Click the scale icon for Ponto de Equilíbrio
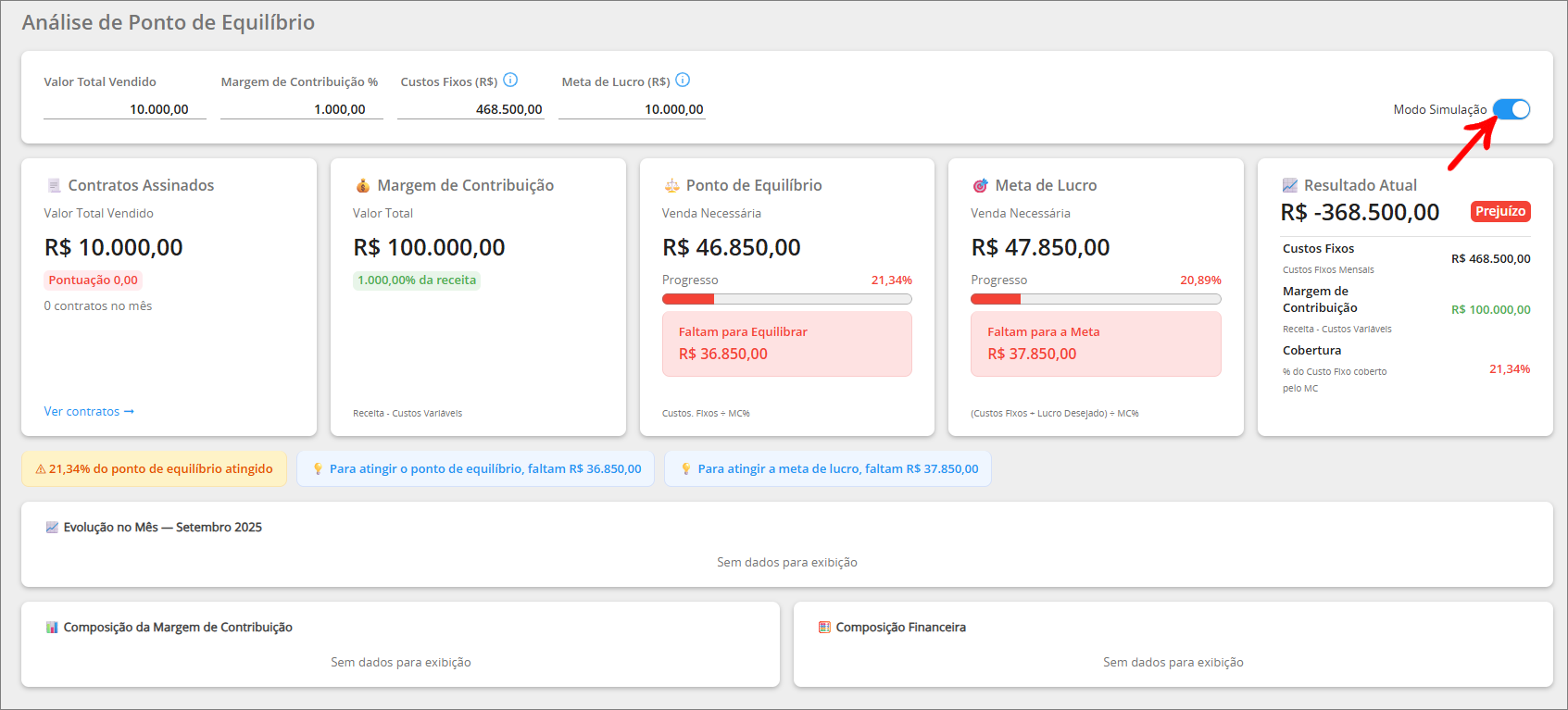 click(671, 185)
